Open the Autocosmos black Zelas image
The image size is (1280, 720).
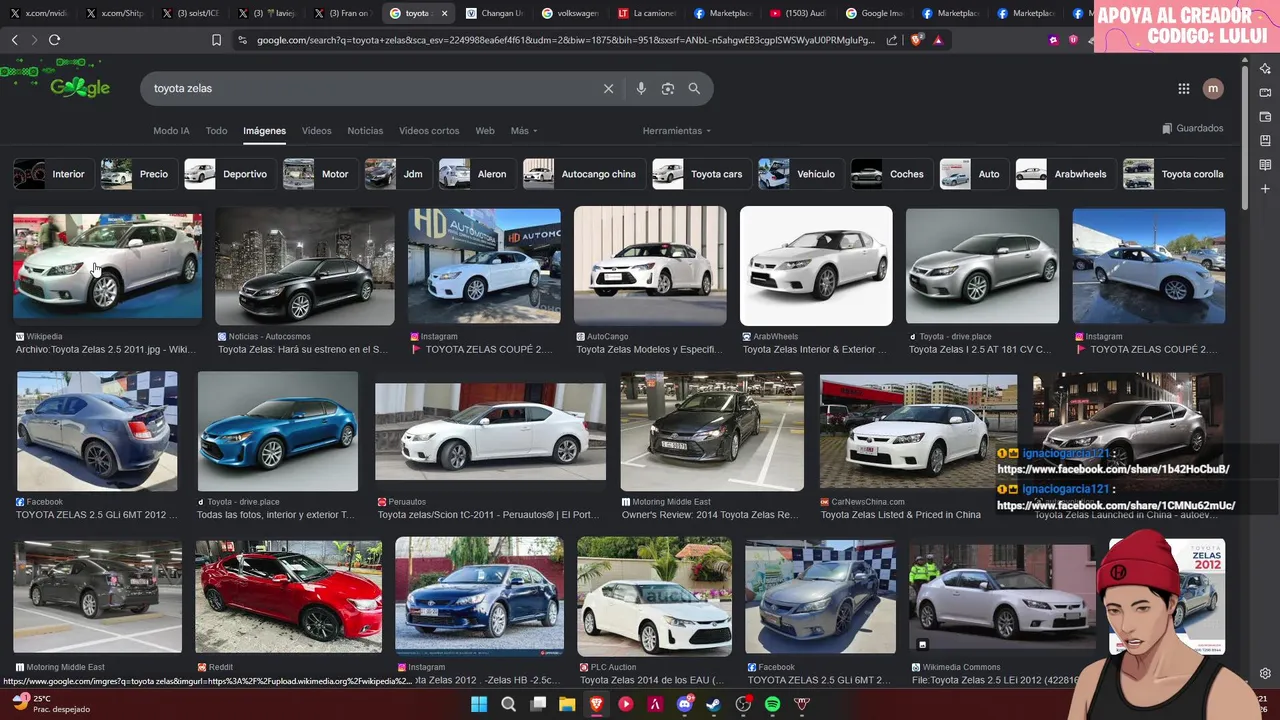(x=305, y=266)
